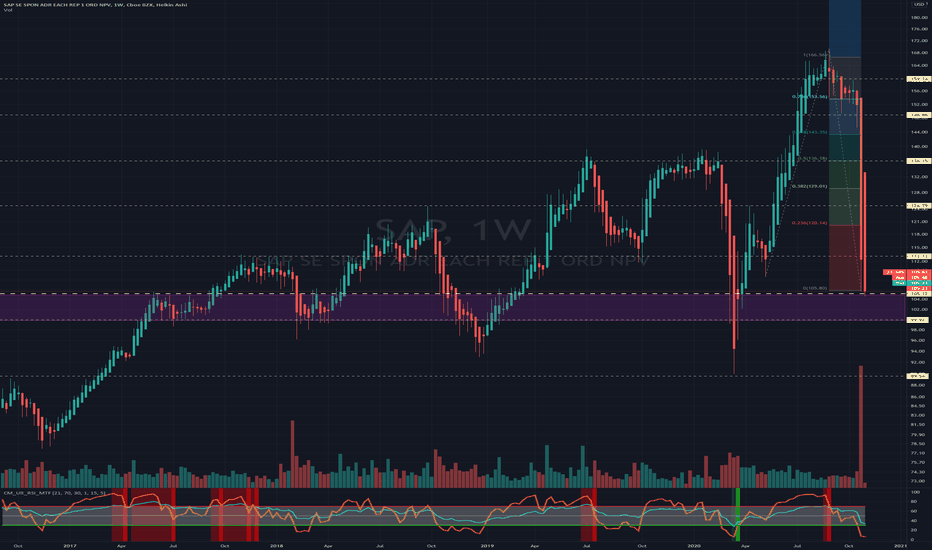Click the 2017 time axis label
This screenshot has width=932, height=550.
tap(70, 545)
